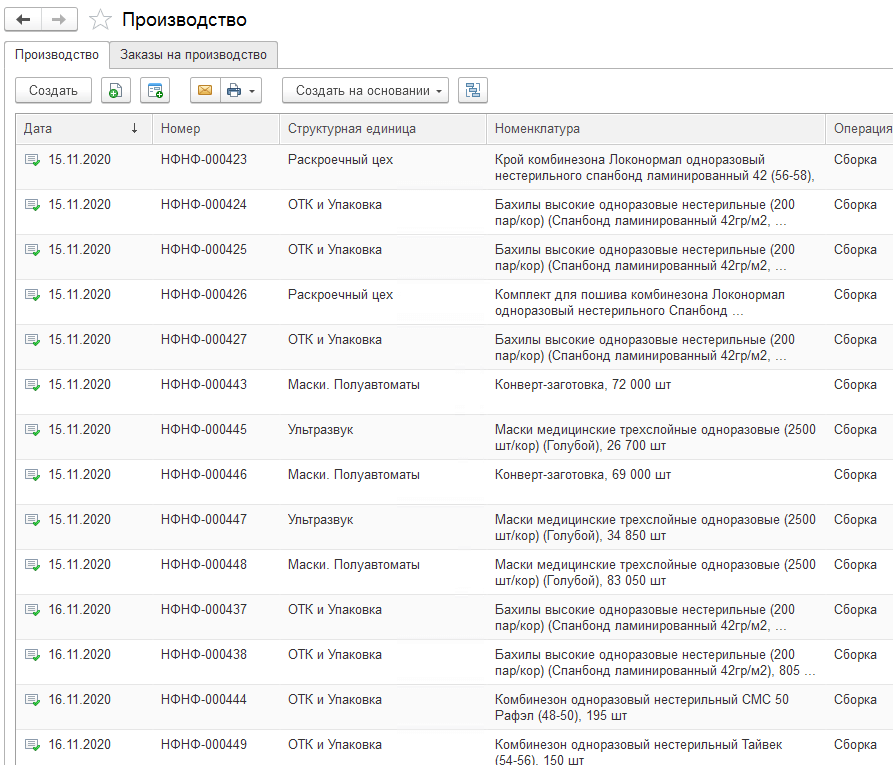Click the back navigation arrow
Image resolution: width=893 pixels, height=765 pixels.
click(23, 20)
